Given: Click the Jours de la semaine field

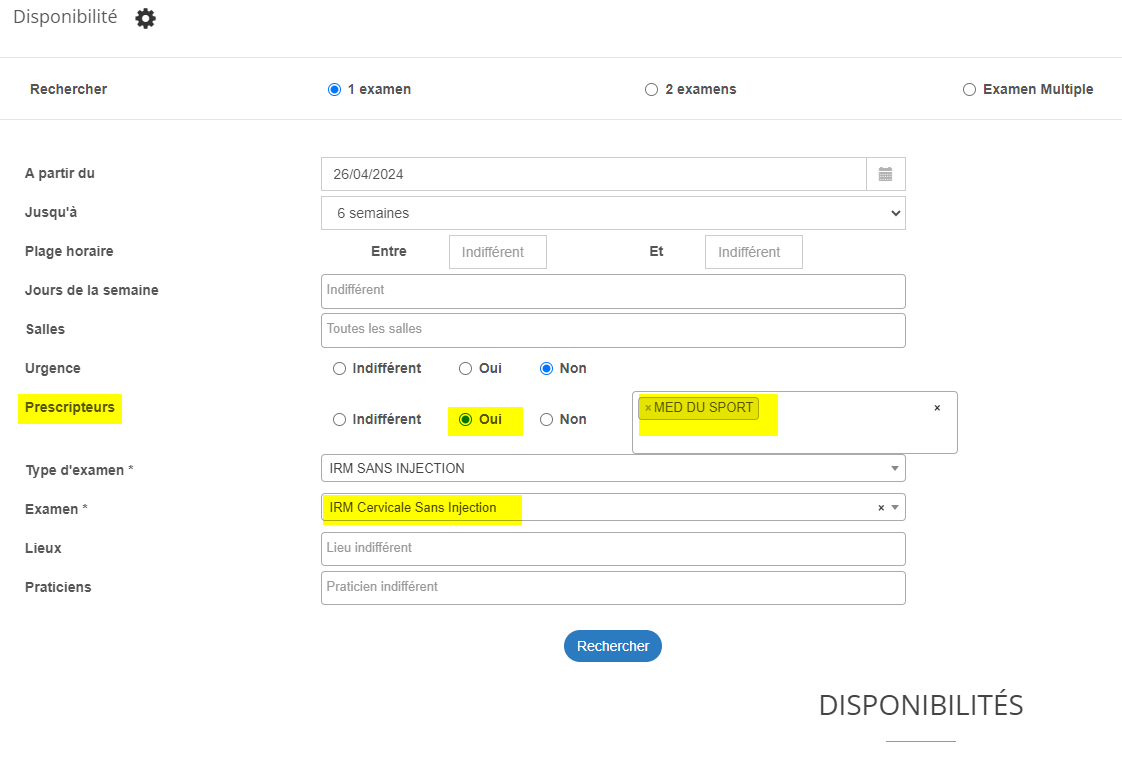Looking at the screenshot, I should [x=613, y=291].
